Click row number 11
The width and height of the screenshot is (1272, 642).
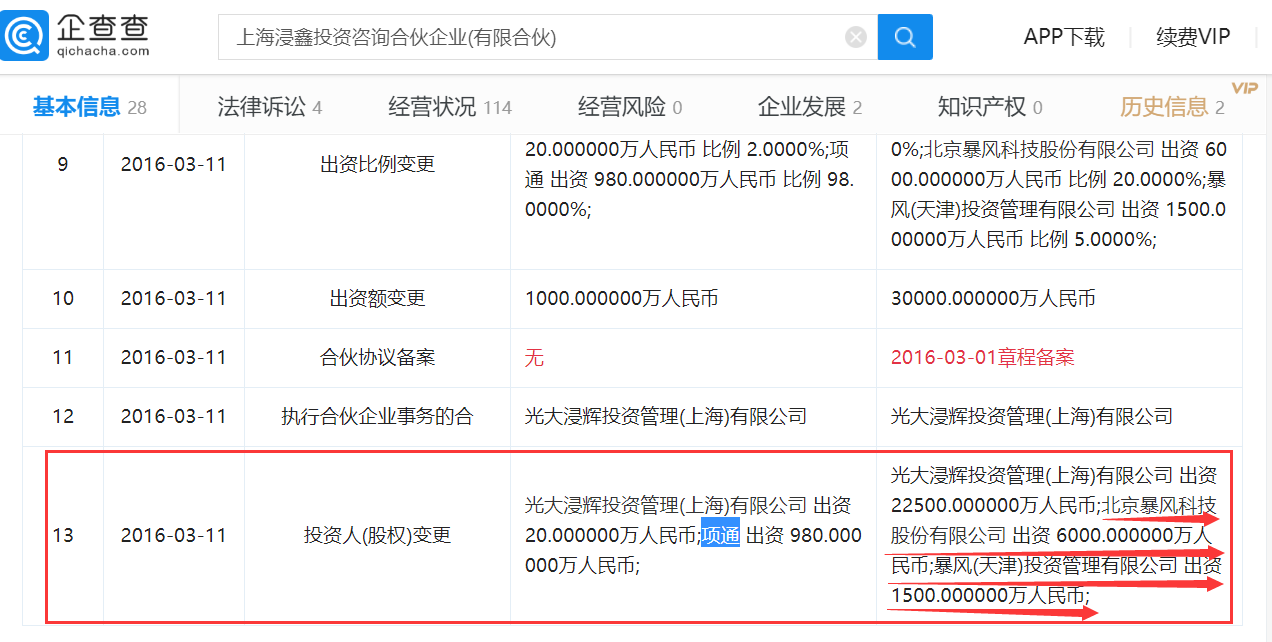[63, 357]
